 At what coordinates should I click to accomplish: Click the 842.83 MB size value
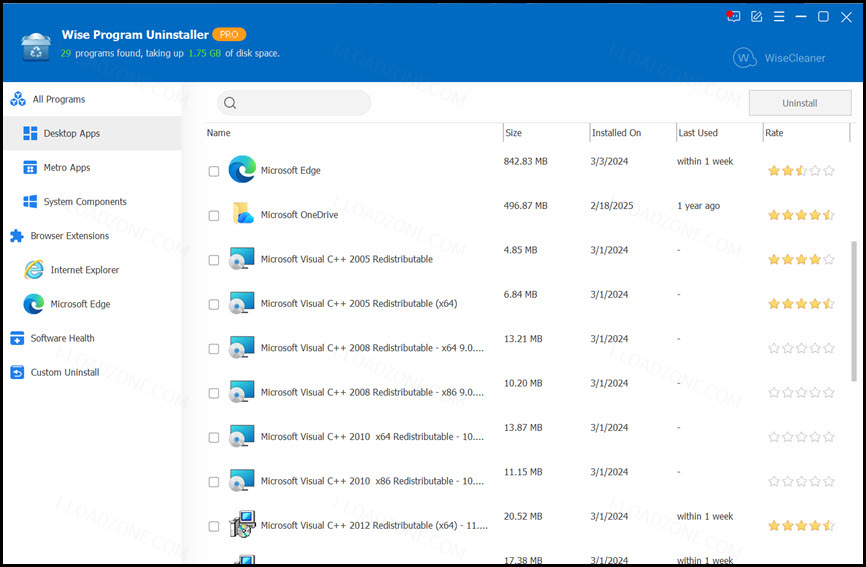[525, 161]
